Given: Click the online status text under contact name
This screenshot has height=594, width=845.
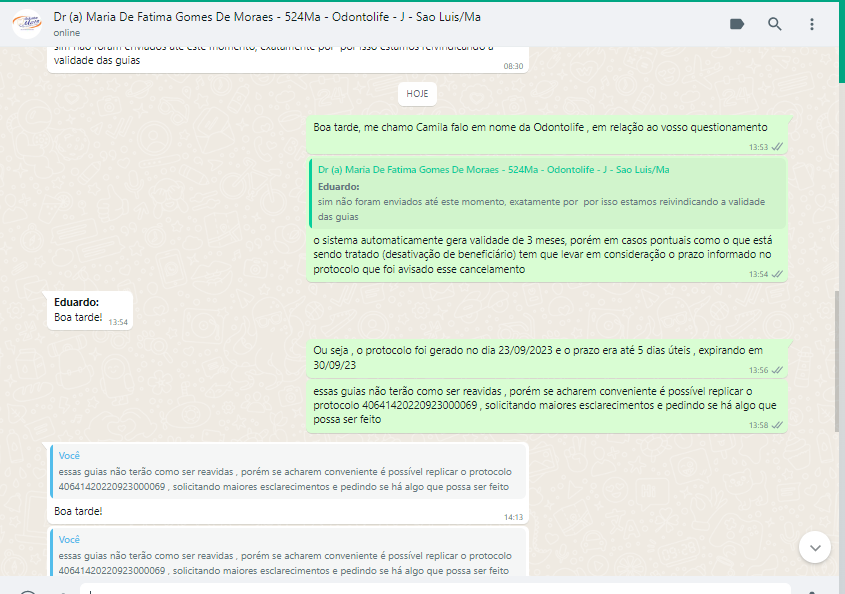Looking at the screenshot, I should (67, 33).
